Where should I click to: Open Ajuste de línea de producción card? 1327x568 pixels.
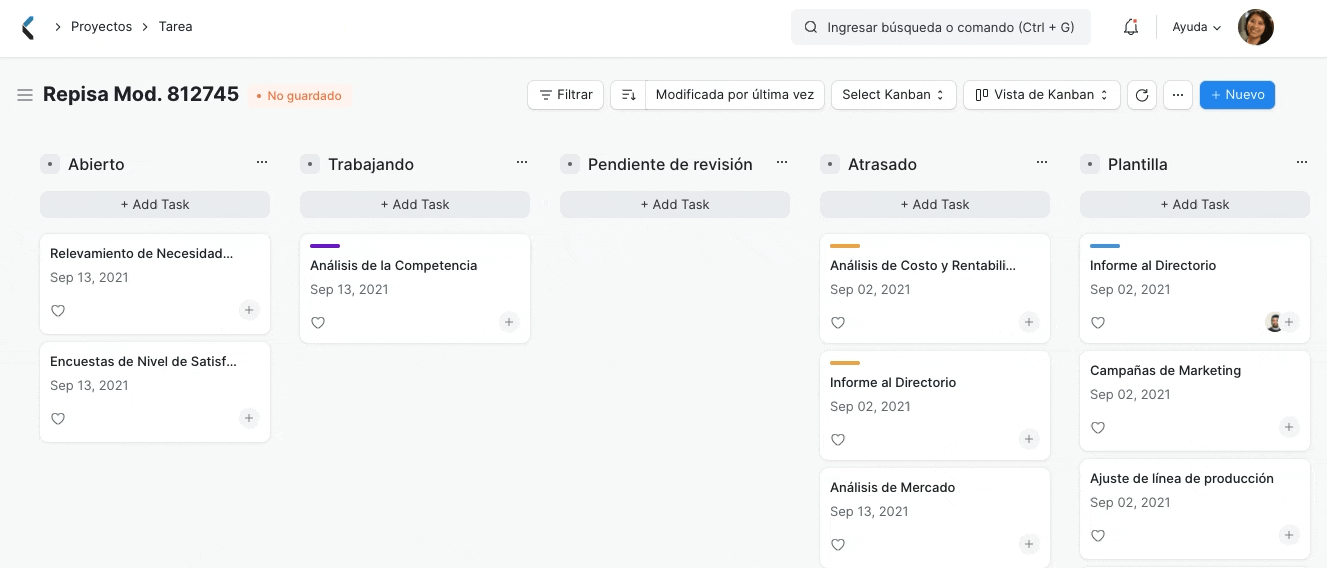pos(1195,509)
